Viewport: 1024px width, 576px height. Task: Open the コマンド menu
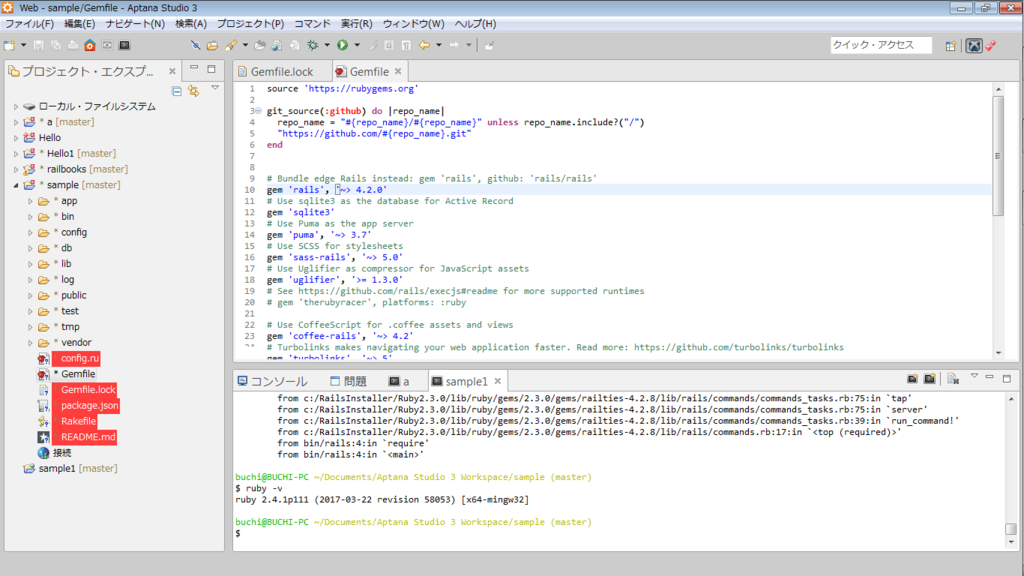tap(312, 24)
